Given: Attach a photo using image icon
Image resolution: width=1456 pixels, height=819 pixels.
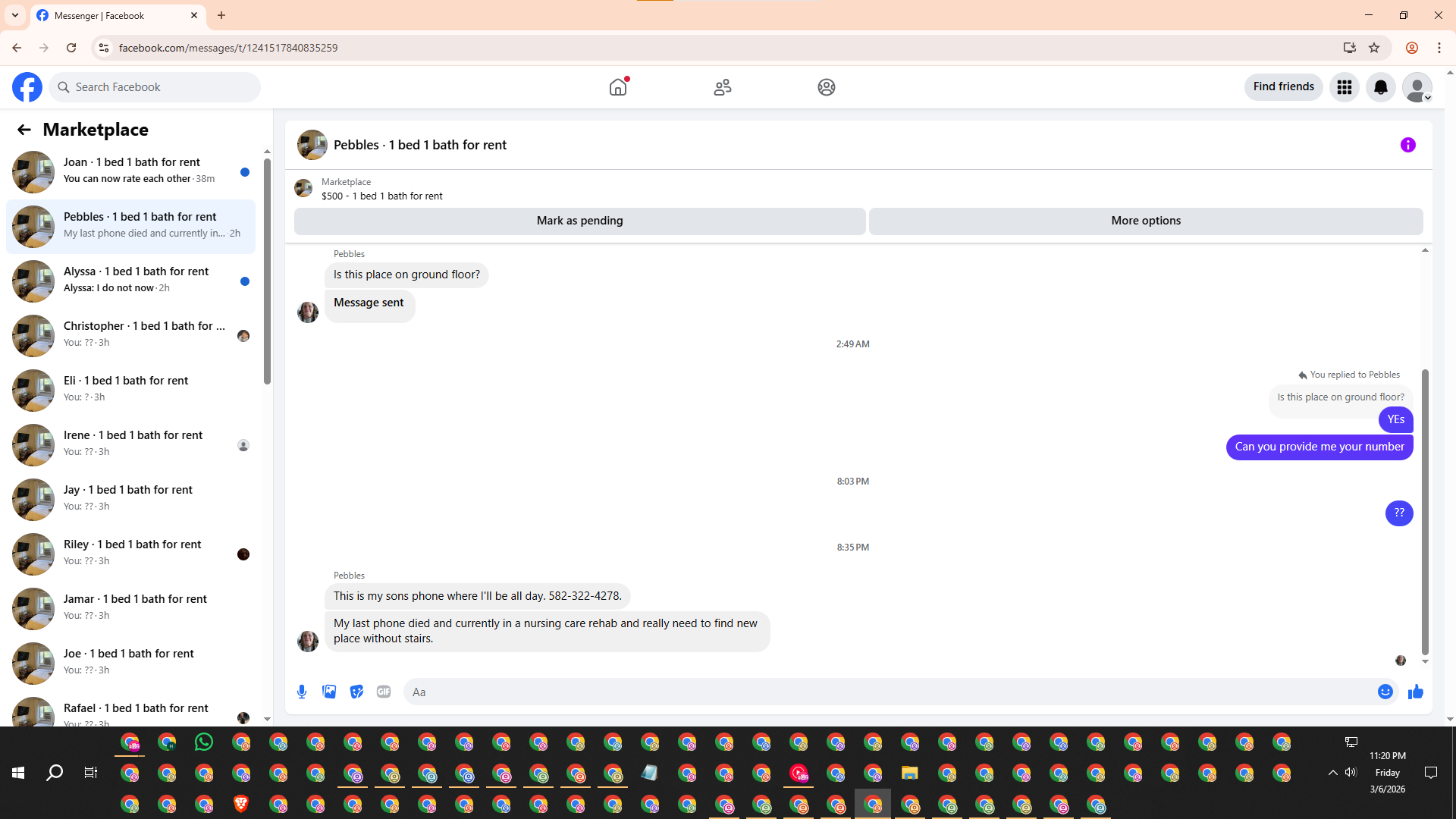Looking at the screenshot, I should tap(329, 692).
